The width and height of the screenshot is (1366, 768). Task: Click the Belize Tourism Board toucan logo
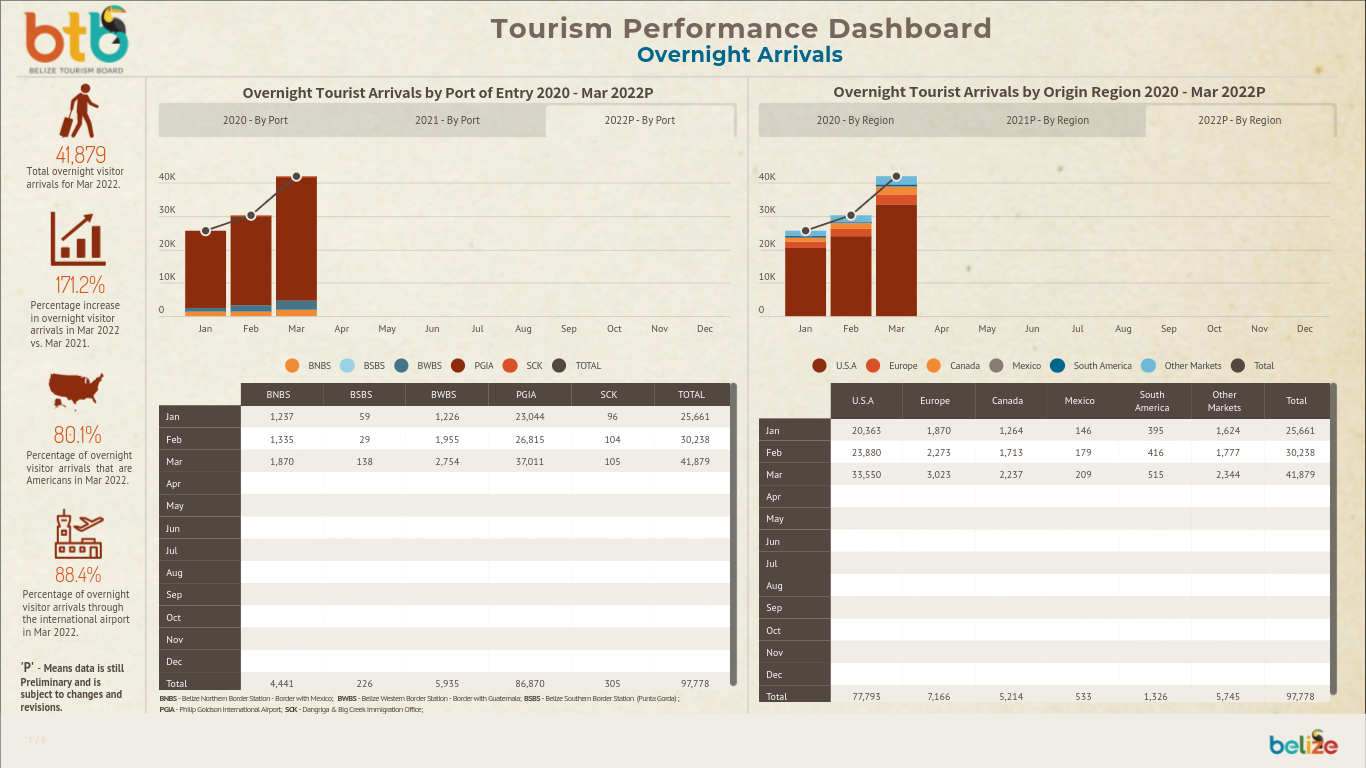77,40
